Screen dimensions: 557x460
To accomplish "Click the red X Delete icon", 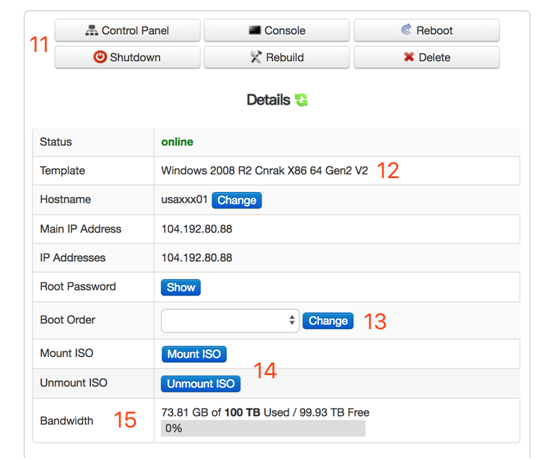I will (409, 57).
